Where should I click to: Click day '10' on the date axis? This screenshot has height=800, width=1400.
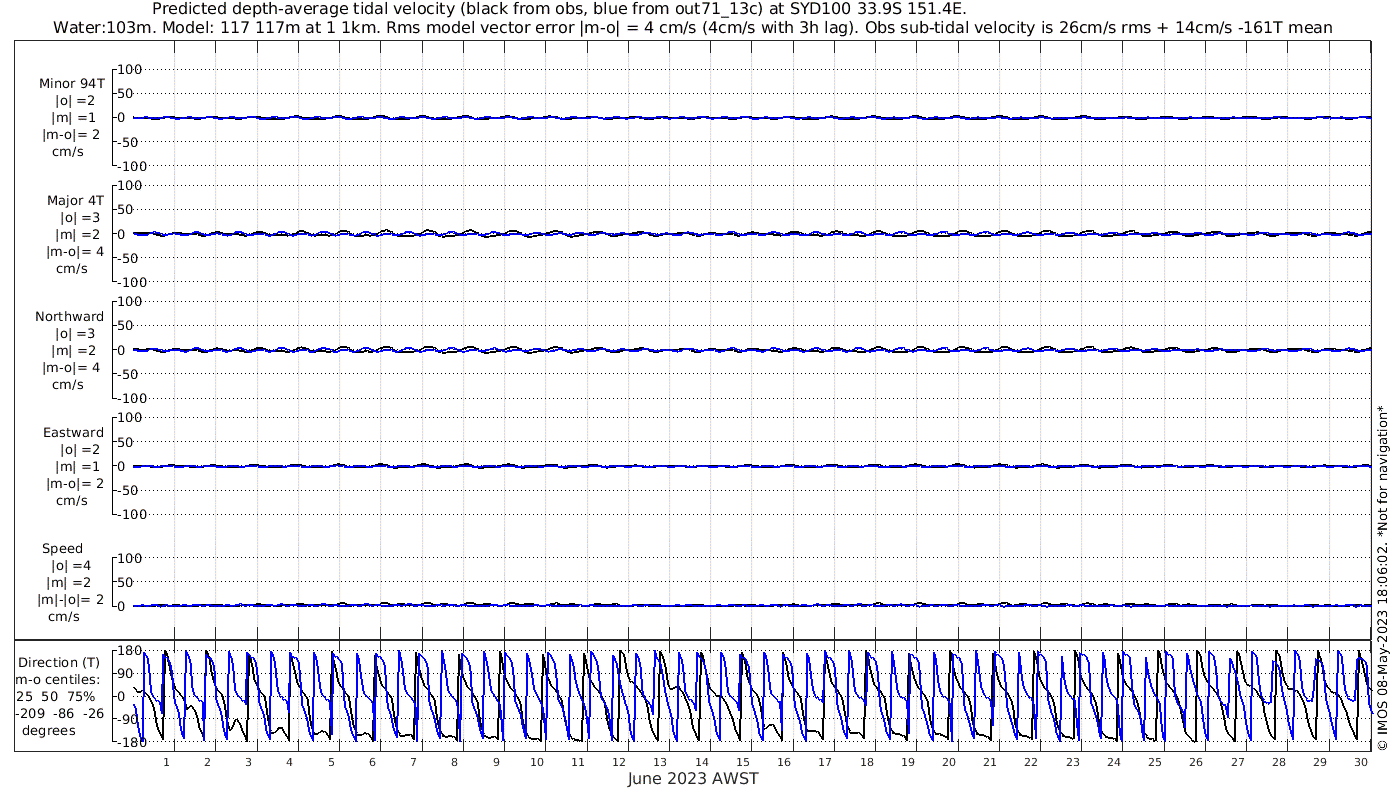[537, 762]
